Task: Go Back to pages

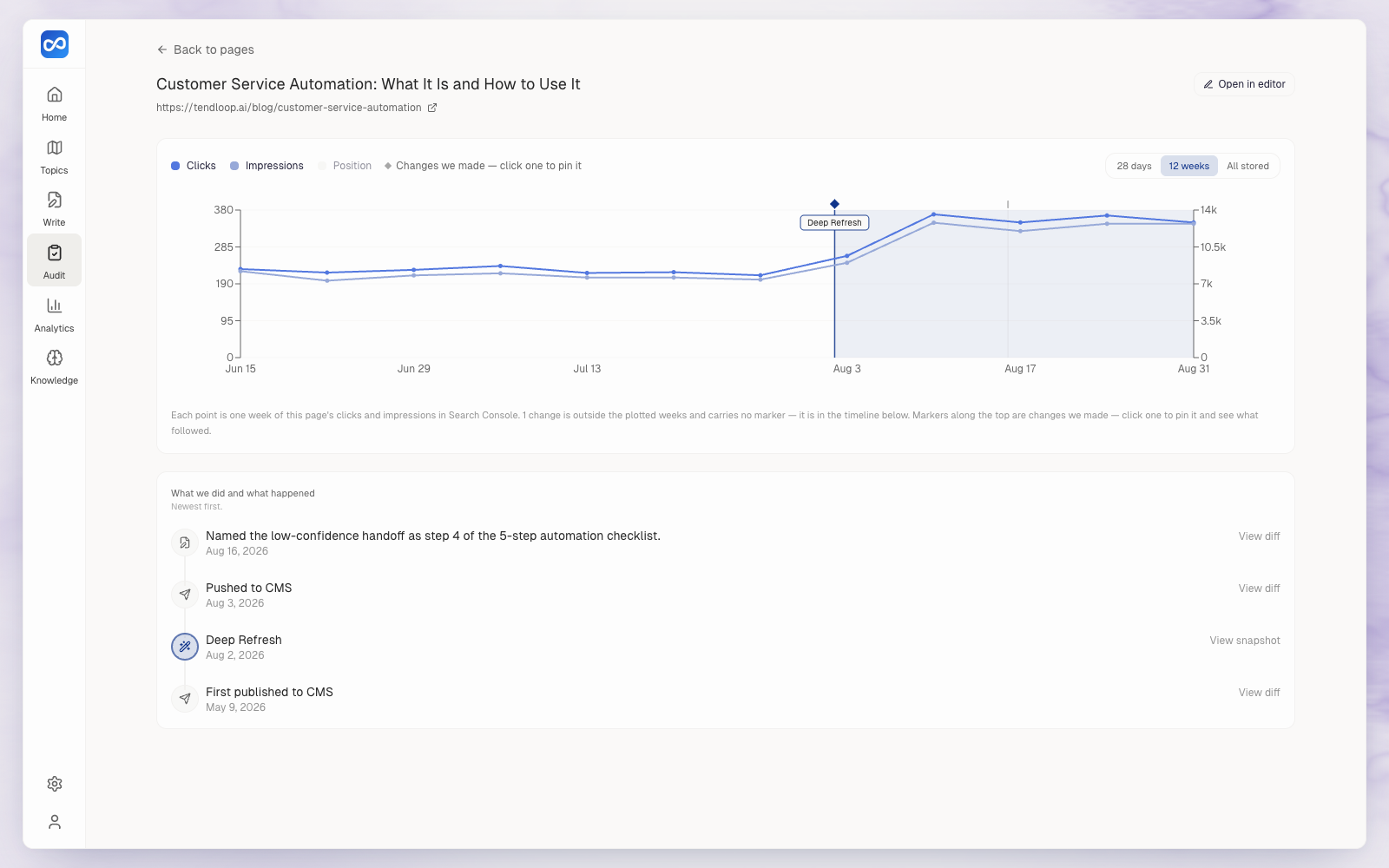Action: [x=206, y=49]
